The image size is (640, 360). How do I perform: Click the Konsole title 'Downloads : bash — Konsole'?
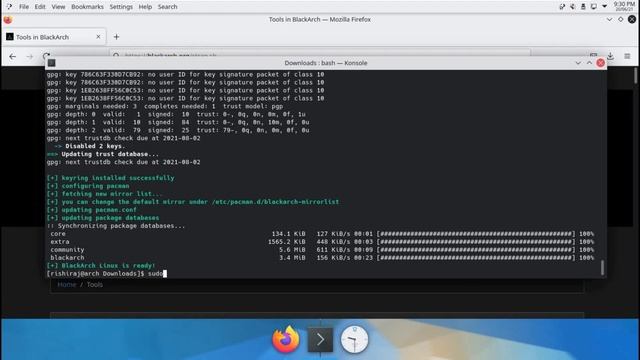click(x=326, y=63)
